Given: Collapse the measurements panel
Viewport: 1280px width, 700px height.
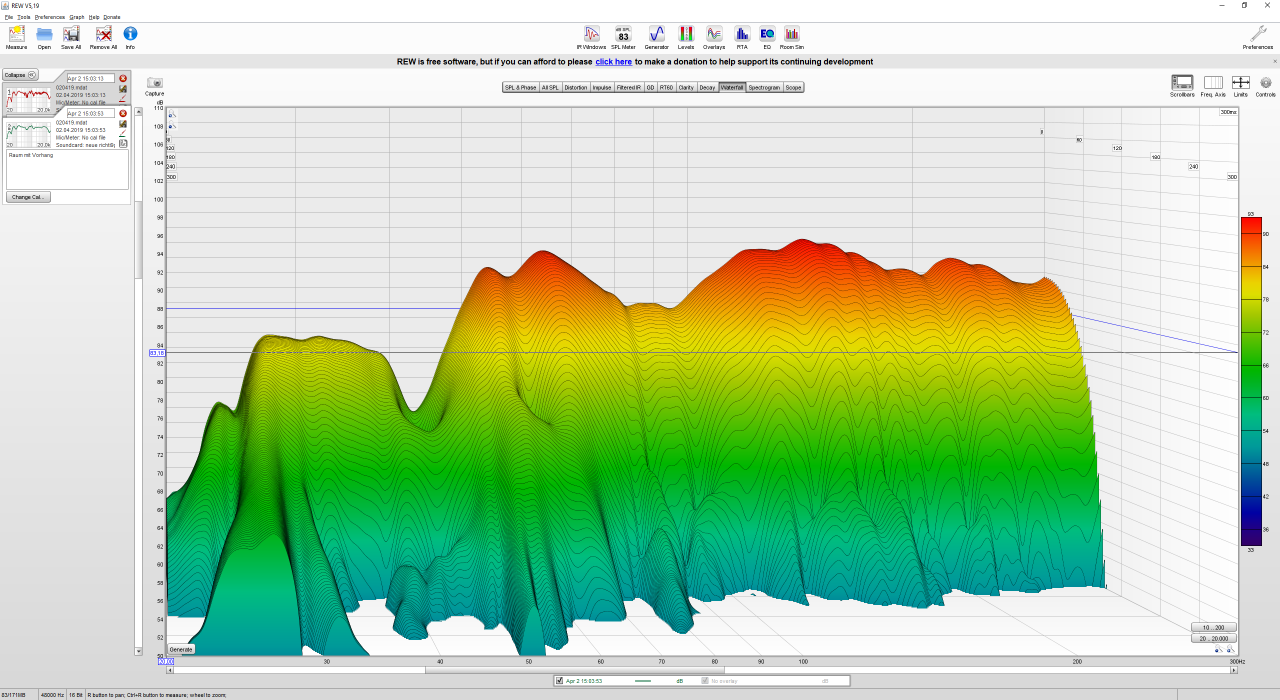Looking at the screenshot, I should pyautogui.click(x=20, y=75).
